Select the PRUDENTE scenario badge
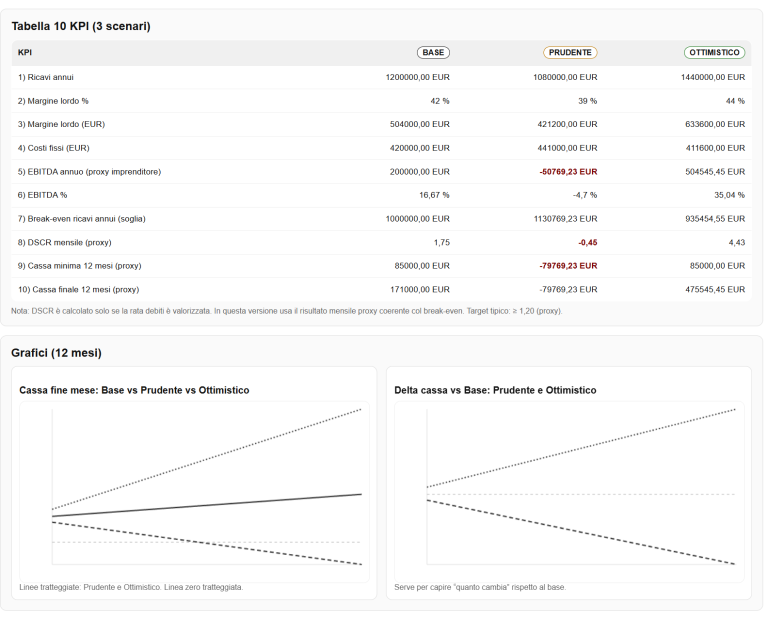Viewport: 768px width, 618px height. [x=570, y=53]
